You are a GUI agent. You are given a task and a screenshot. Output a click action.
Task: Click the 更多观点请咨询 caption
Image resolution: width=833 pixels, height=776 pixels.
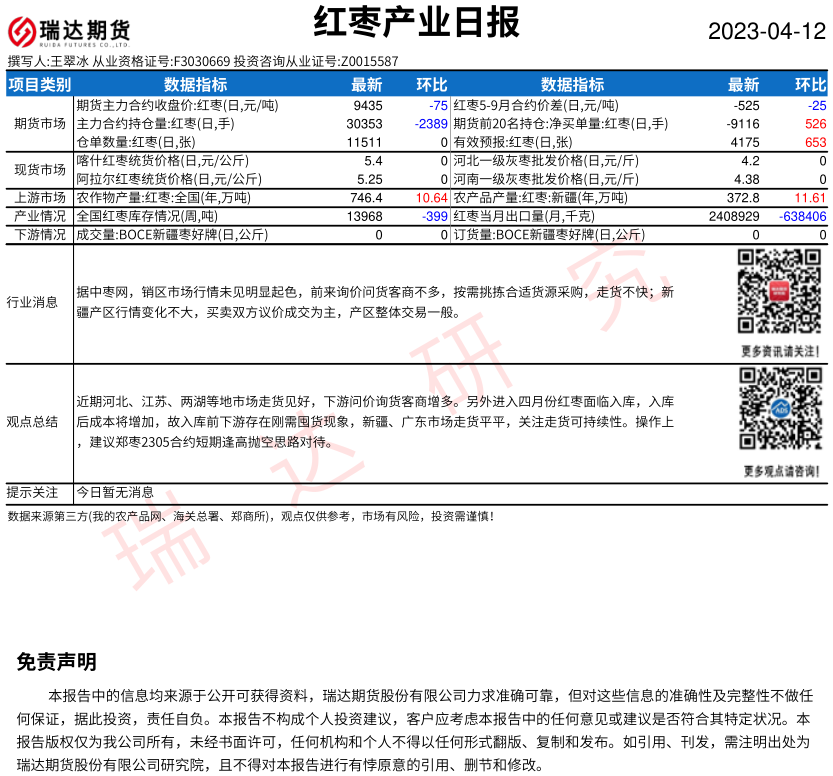pyautogui.click(x=780, y=471)
